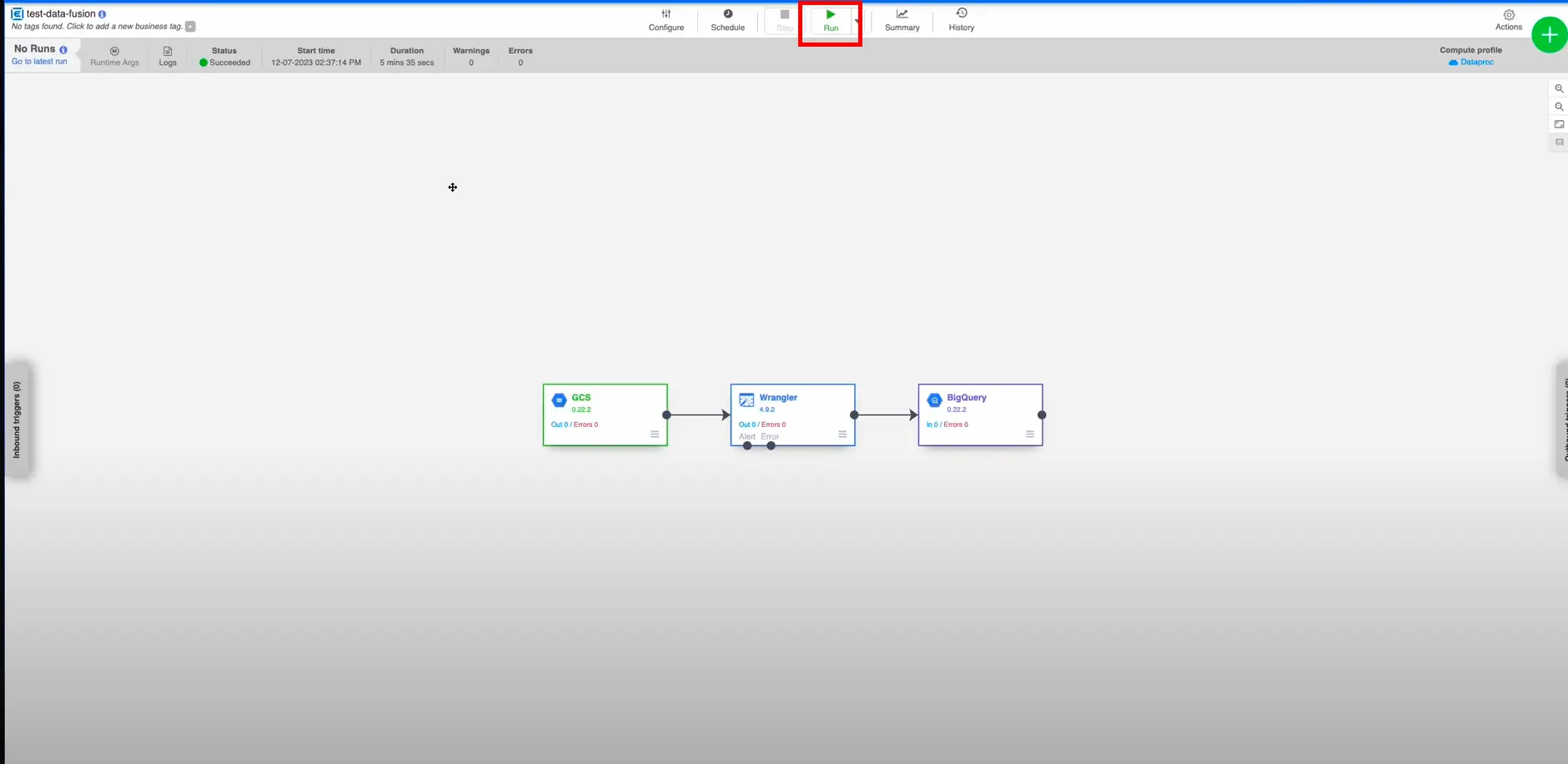
Task: Click the BigQuery node hexagon icon
Action: coord(934,400)
